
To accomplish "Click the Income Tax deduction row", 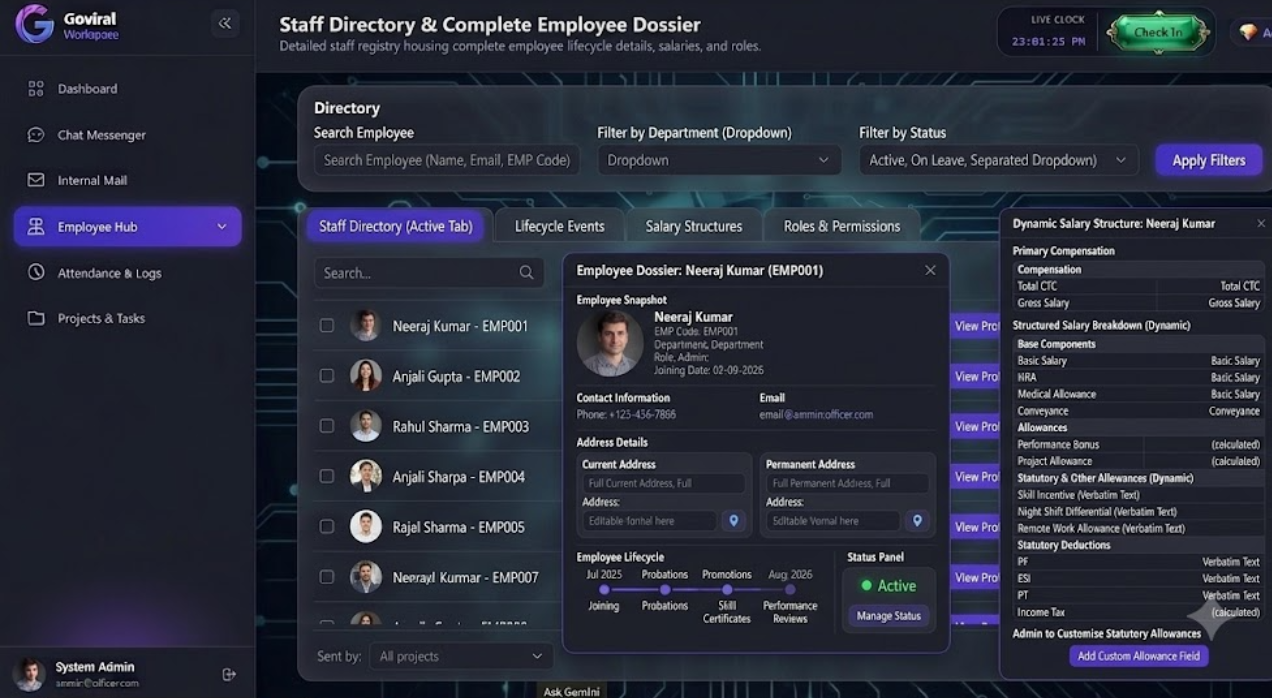I will (x=1138, y=612).
